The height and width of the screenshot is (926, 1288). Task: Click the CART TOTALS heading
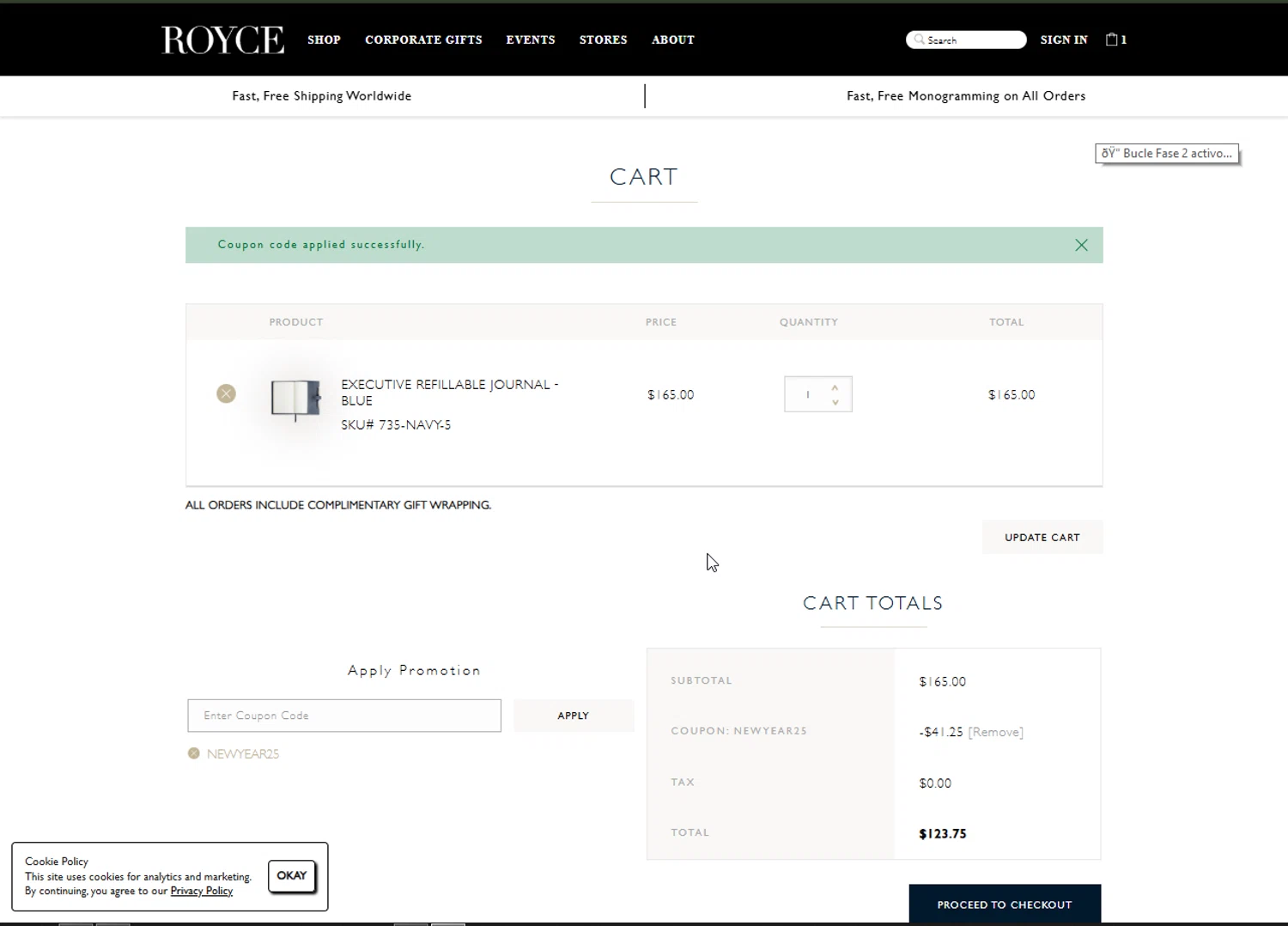pos(873,603)
